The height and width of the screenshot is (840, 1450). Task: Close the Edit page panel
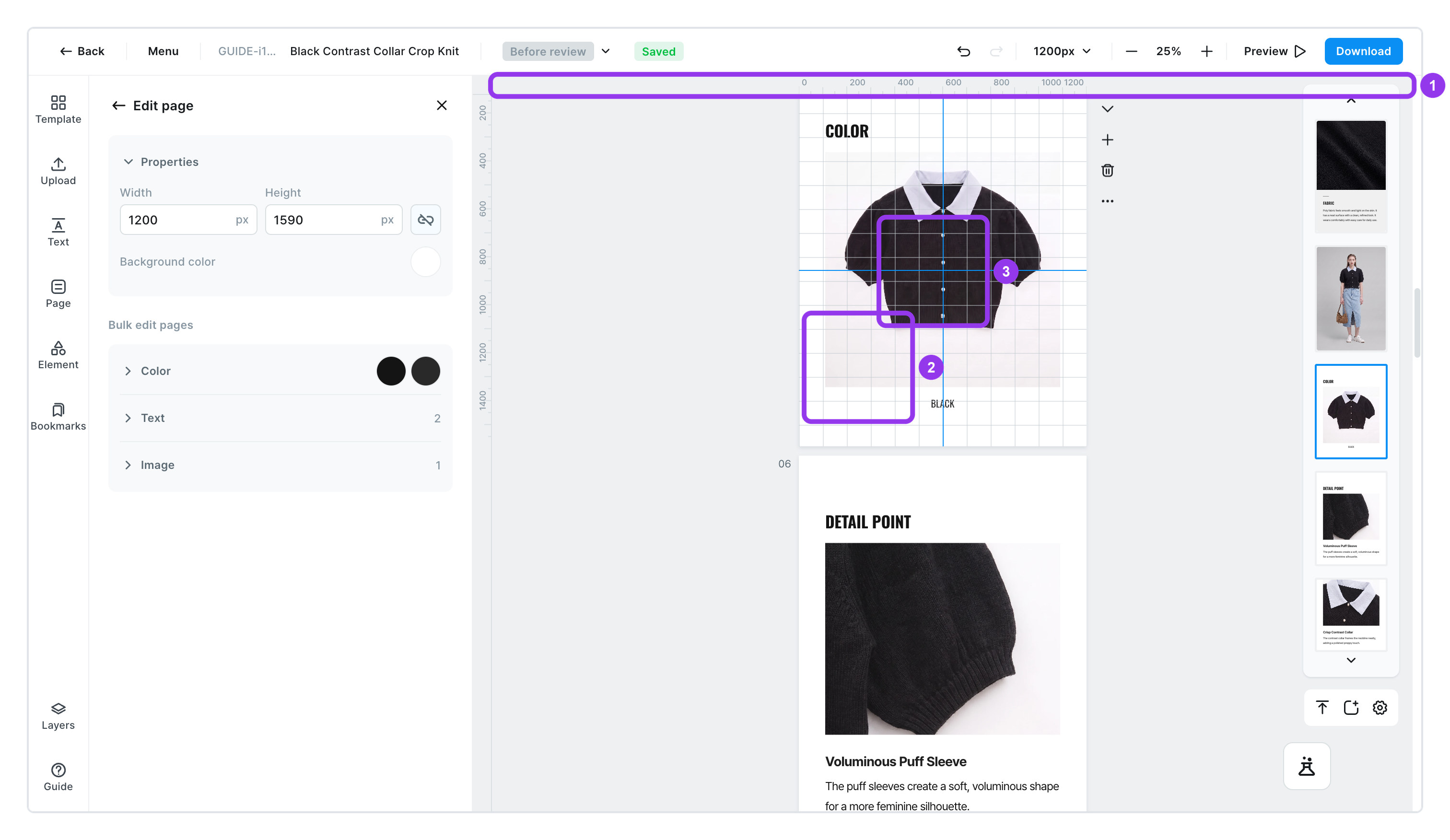tap(441, 105)
